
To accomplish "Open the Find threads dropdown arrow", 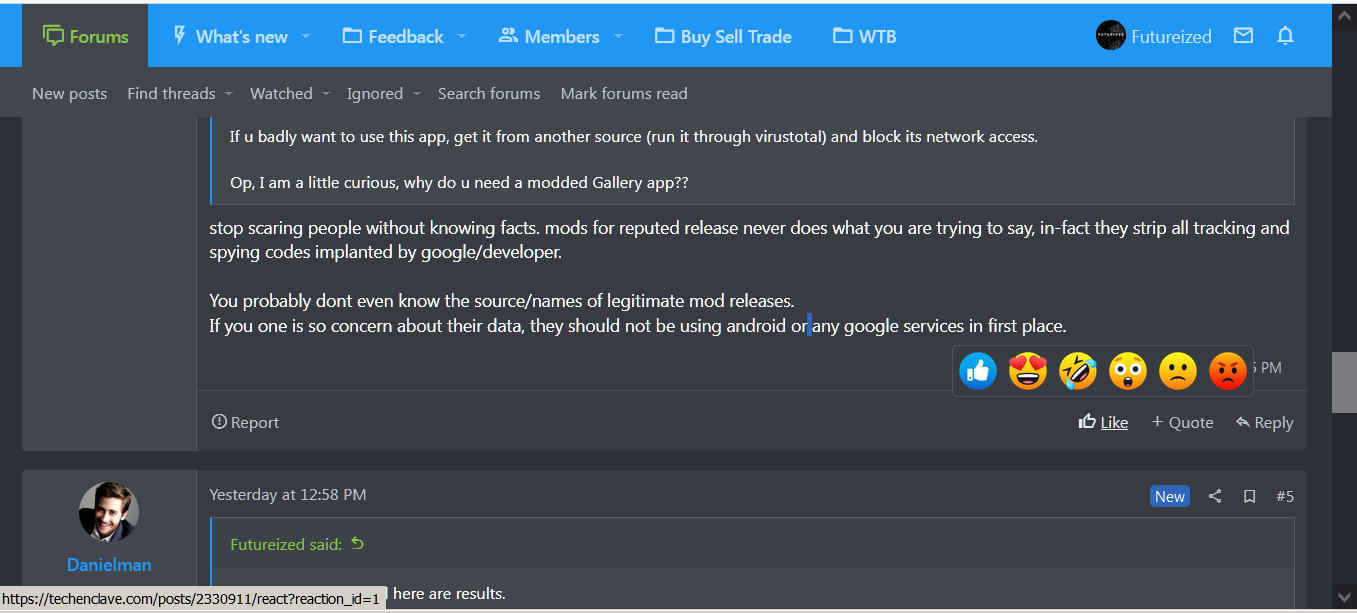I will (229, 93).
